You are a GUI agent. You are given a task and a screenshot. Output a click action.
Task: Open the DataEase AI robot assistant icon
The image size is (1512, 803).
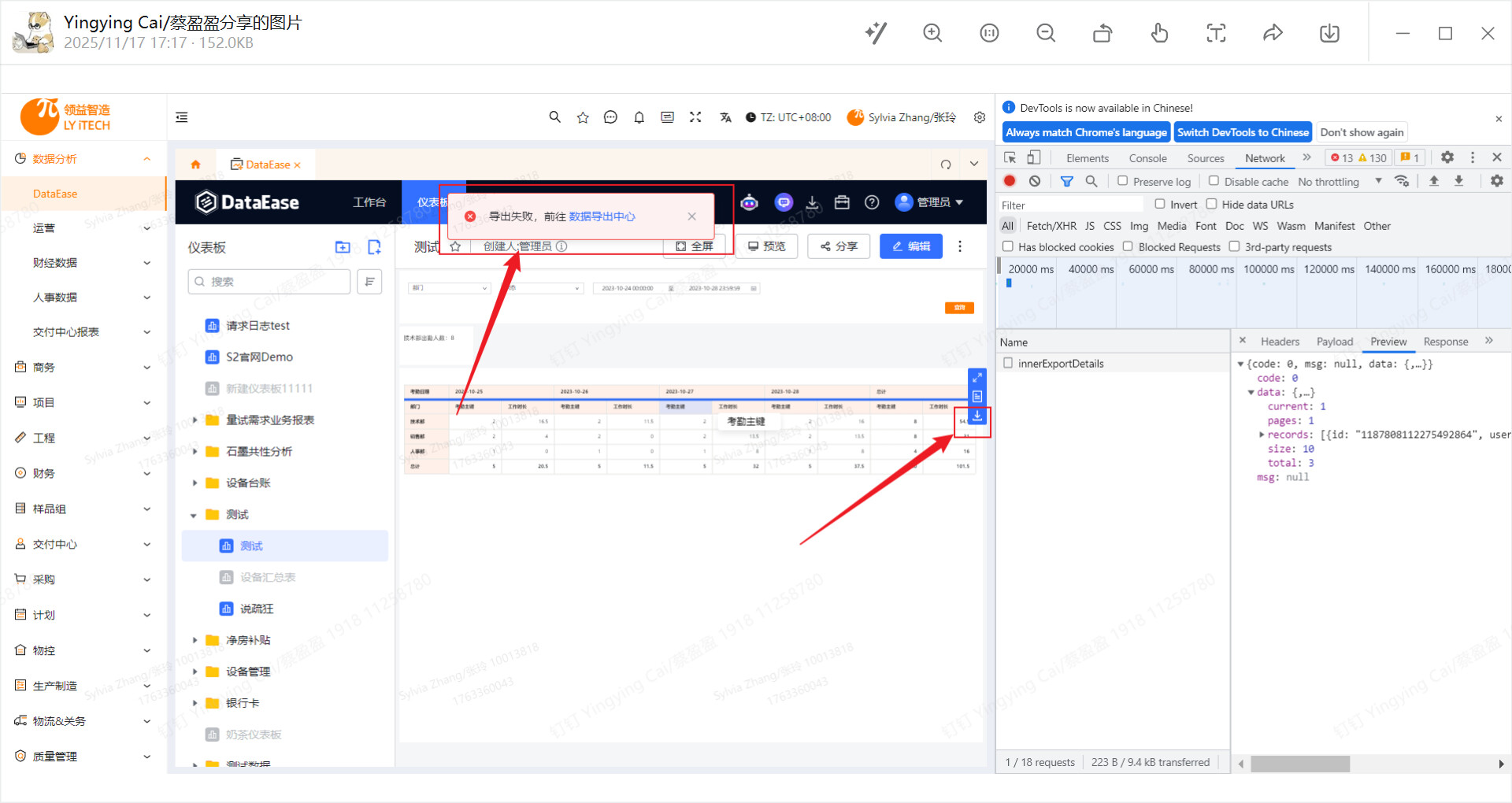point(749,203)
